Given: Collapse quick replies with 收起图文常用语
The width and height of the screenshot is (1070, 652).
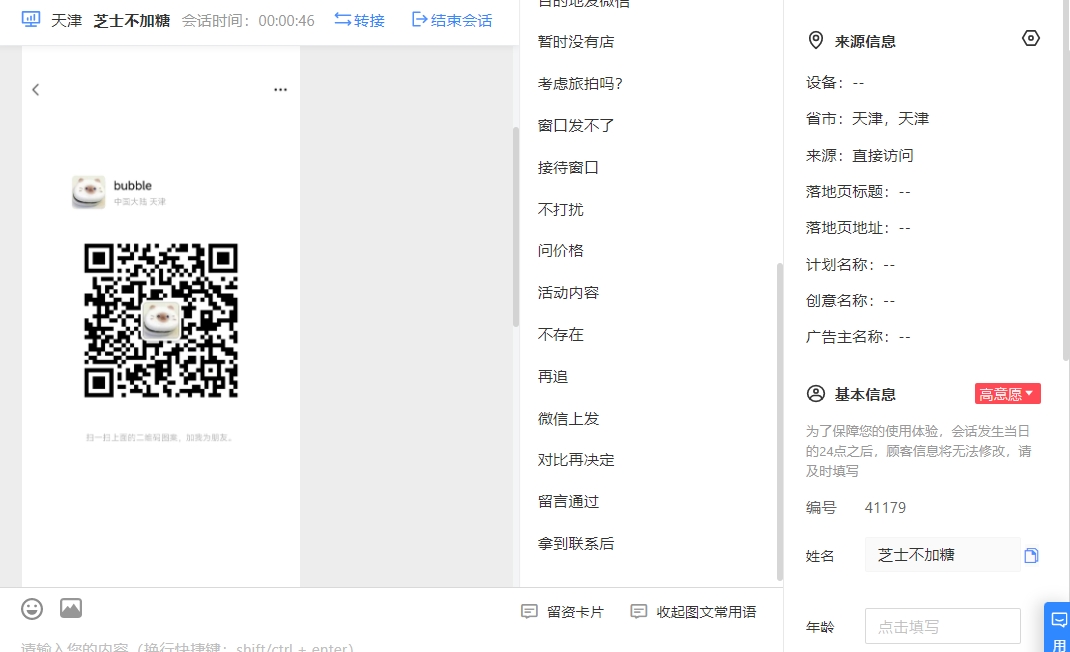Looking at the screenshot, I should point(693,612).
